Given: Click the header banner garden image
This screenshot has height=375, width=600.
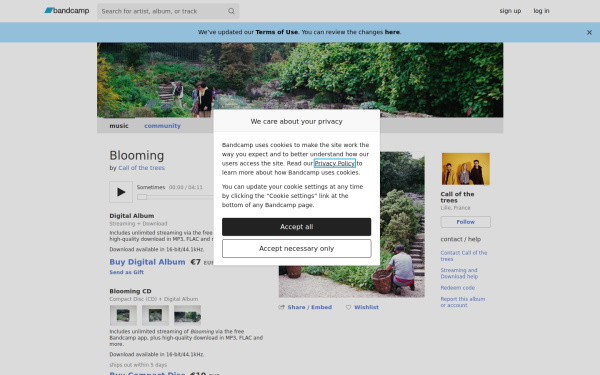Looking at the screenshot, I should [300, 80].
